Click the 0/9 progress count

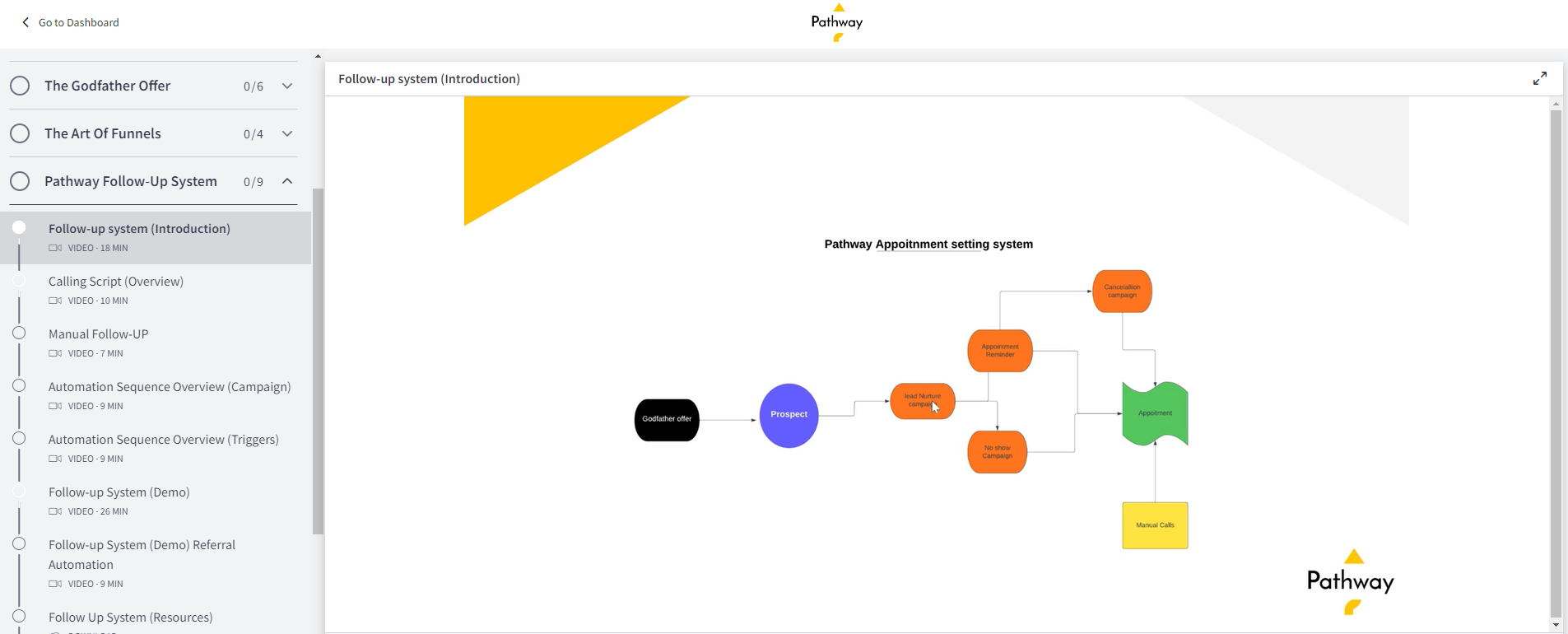[254, 182]
